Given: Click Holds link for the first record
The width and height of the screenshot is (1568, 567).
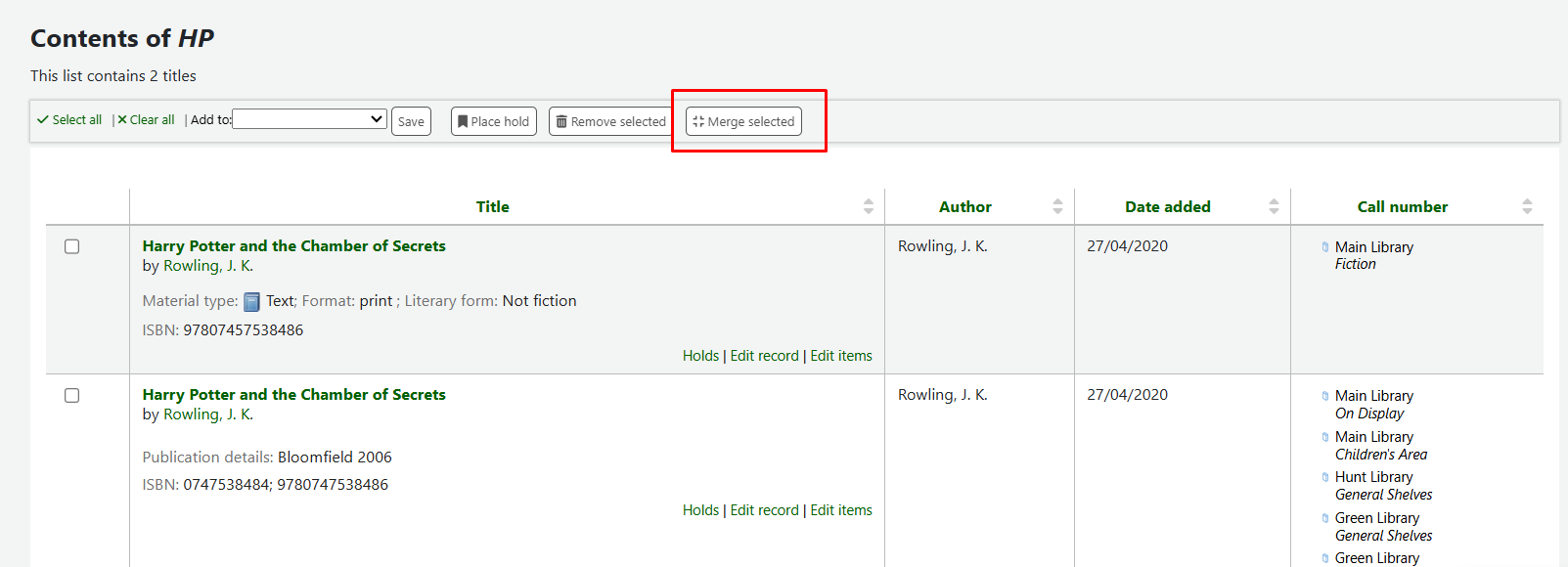Looking at the screenshot, I should pos(700,356).
